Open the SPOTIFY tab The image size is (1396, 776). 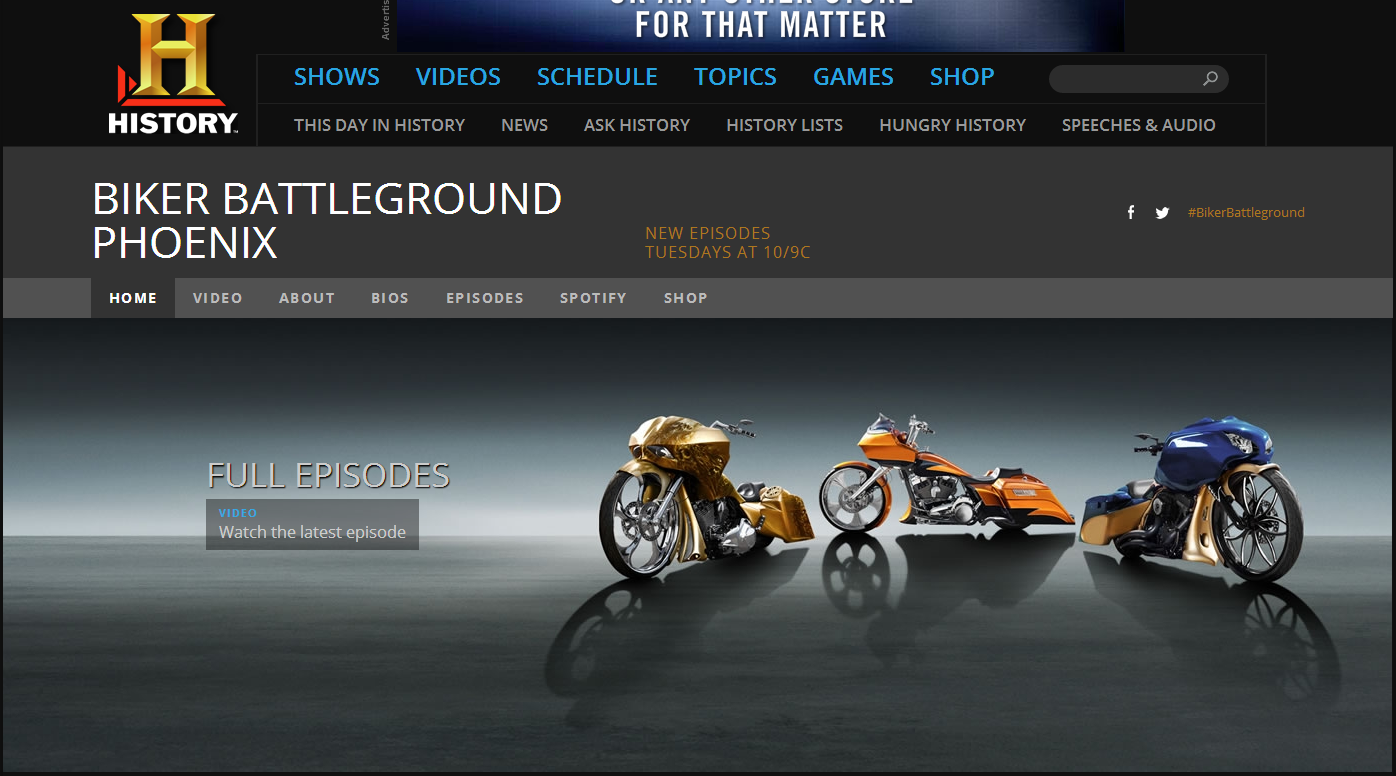point(593,298)
